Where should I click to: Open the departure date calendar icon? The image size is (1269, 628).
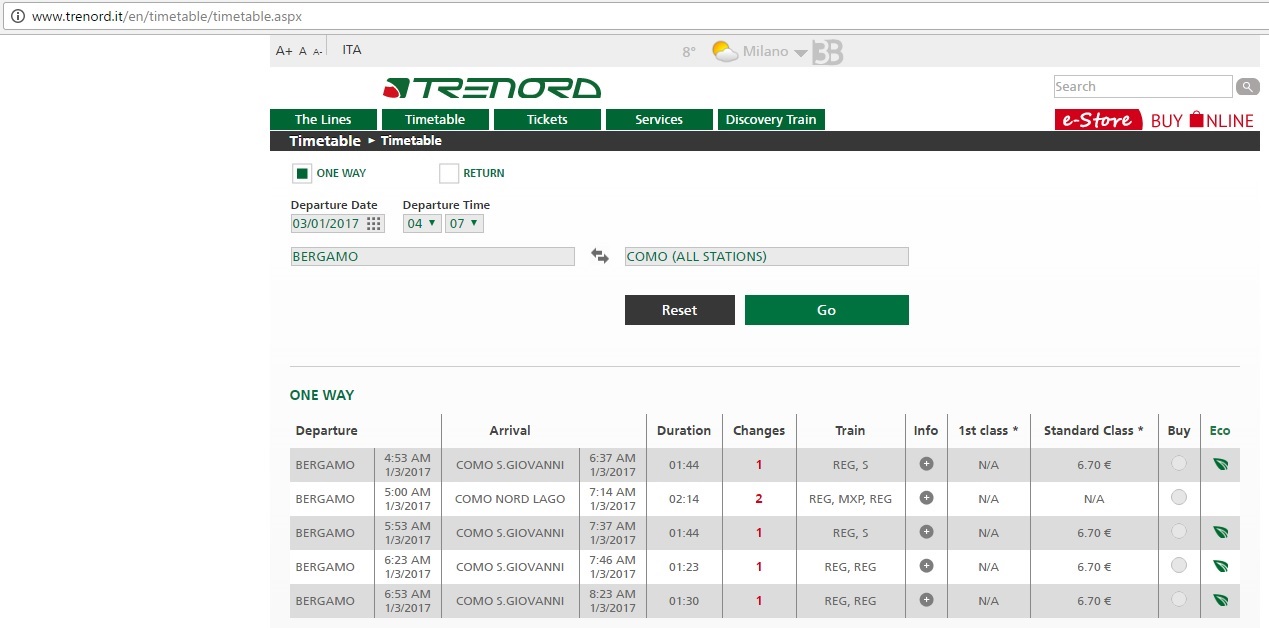click(x=374, y=224)
